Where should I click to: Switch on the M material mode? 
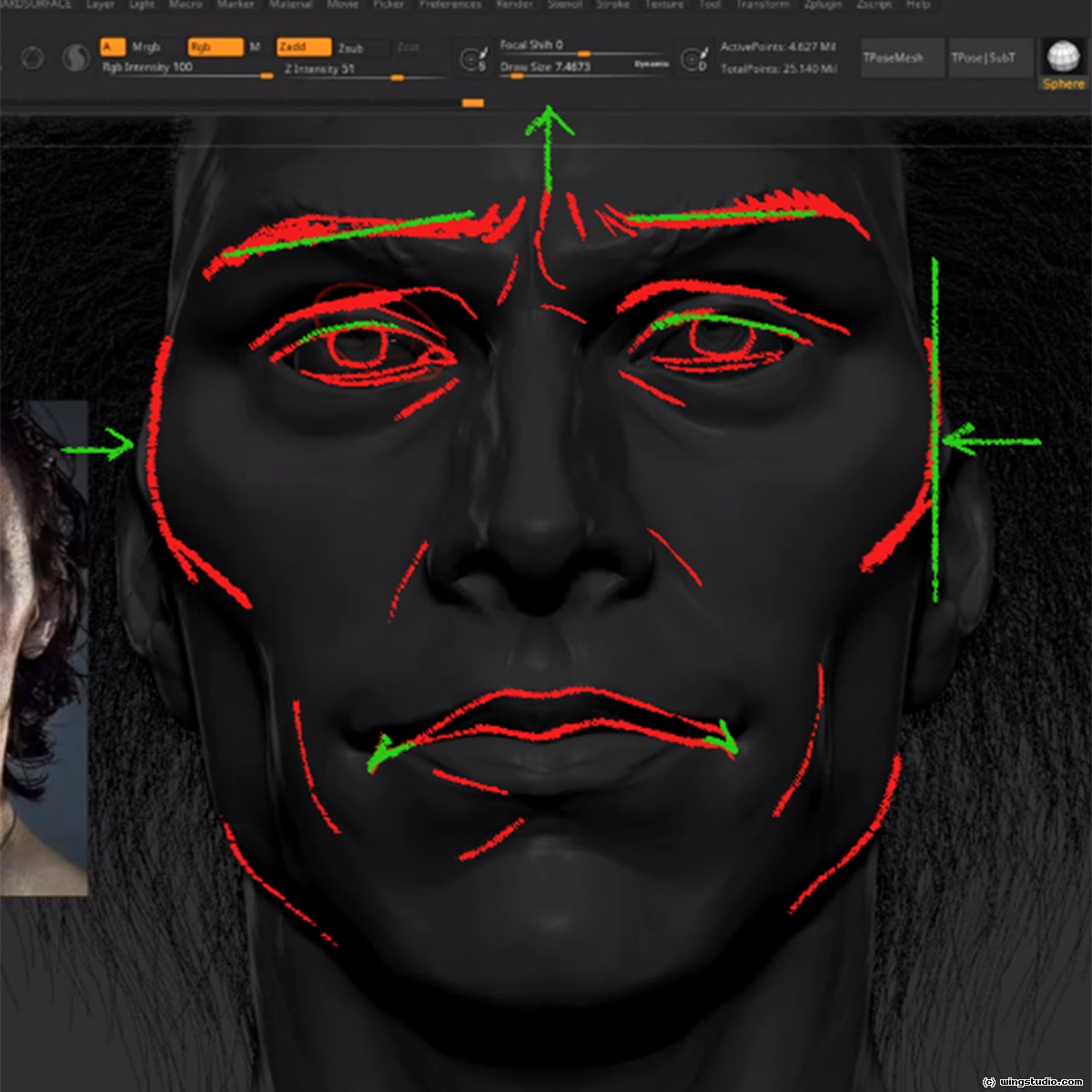tap(255, 46)
